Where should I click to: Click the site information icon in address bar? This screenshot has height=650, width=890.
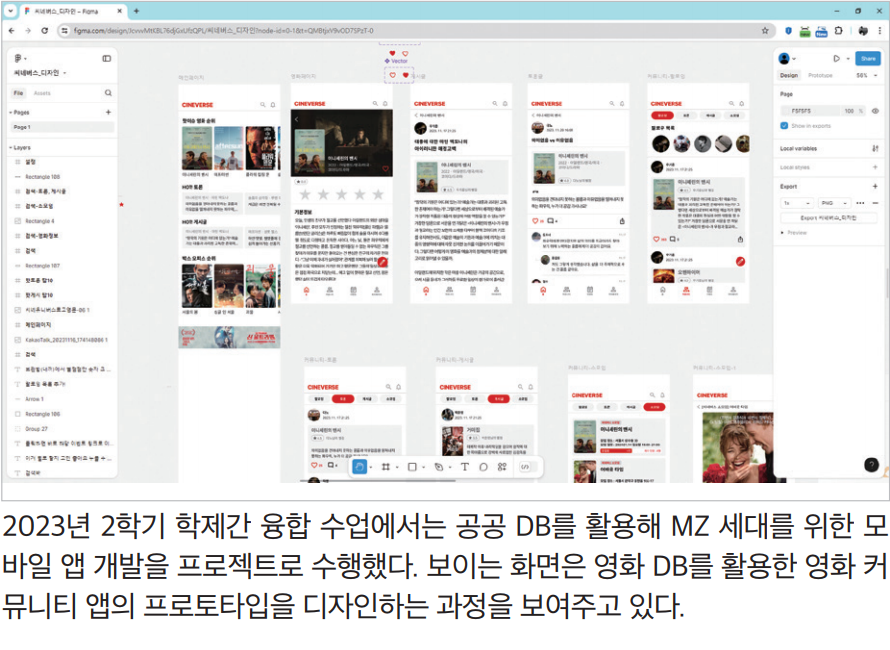click(64, 31)
